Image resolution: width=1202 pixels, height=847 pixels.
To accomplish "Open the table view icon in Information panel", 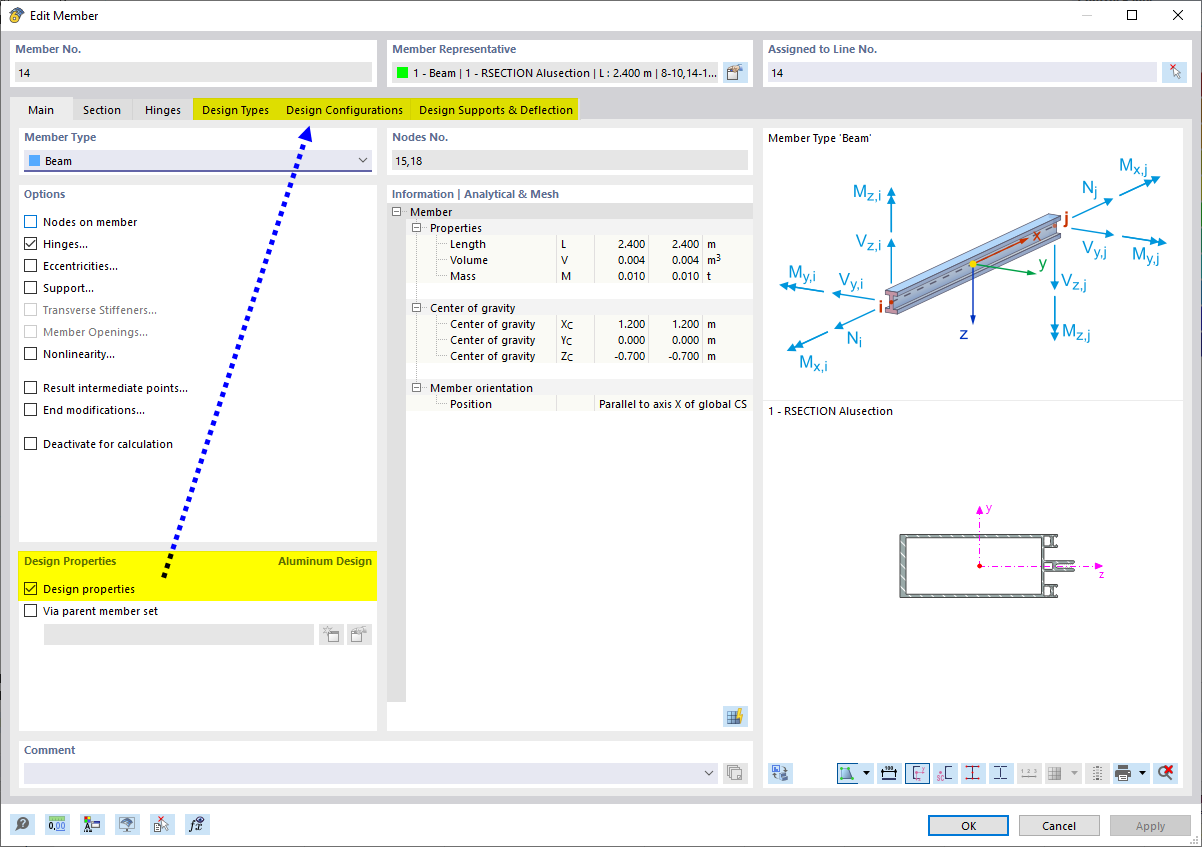I will click(735, 716).
